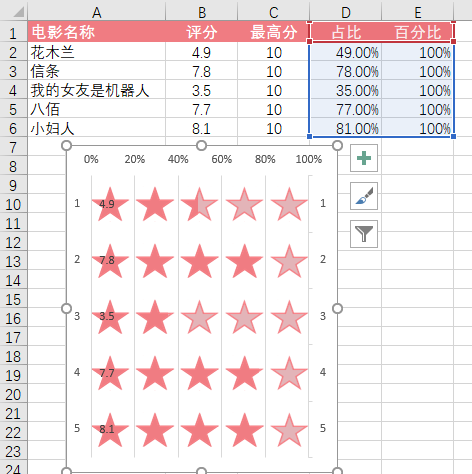The height and width of the screenshot is (474, 472).
Task: Click the 最高分 header cell
Action: (x=274, y=32)
